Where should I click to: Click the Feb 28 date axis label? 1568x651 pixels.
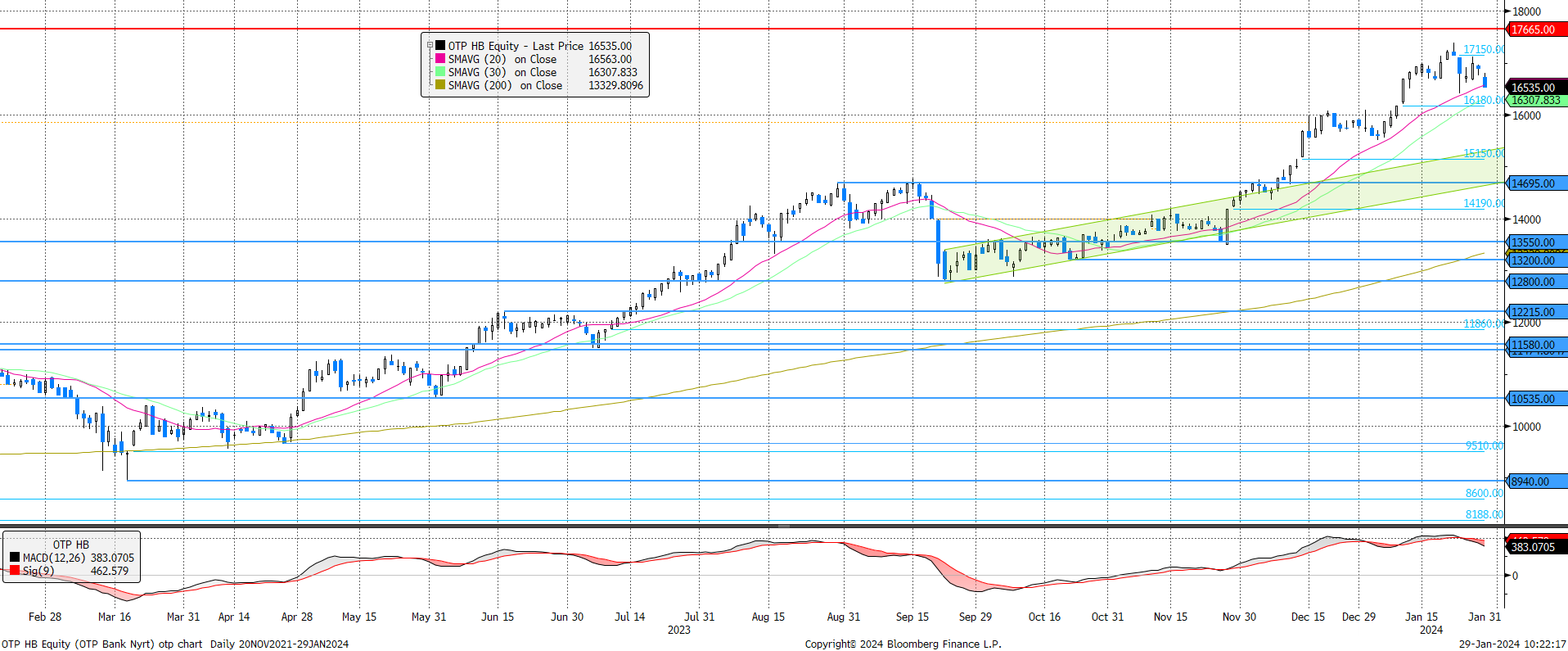click(x=45, y=617)
